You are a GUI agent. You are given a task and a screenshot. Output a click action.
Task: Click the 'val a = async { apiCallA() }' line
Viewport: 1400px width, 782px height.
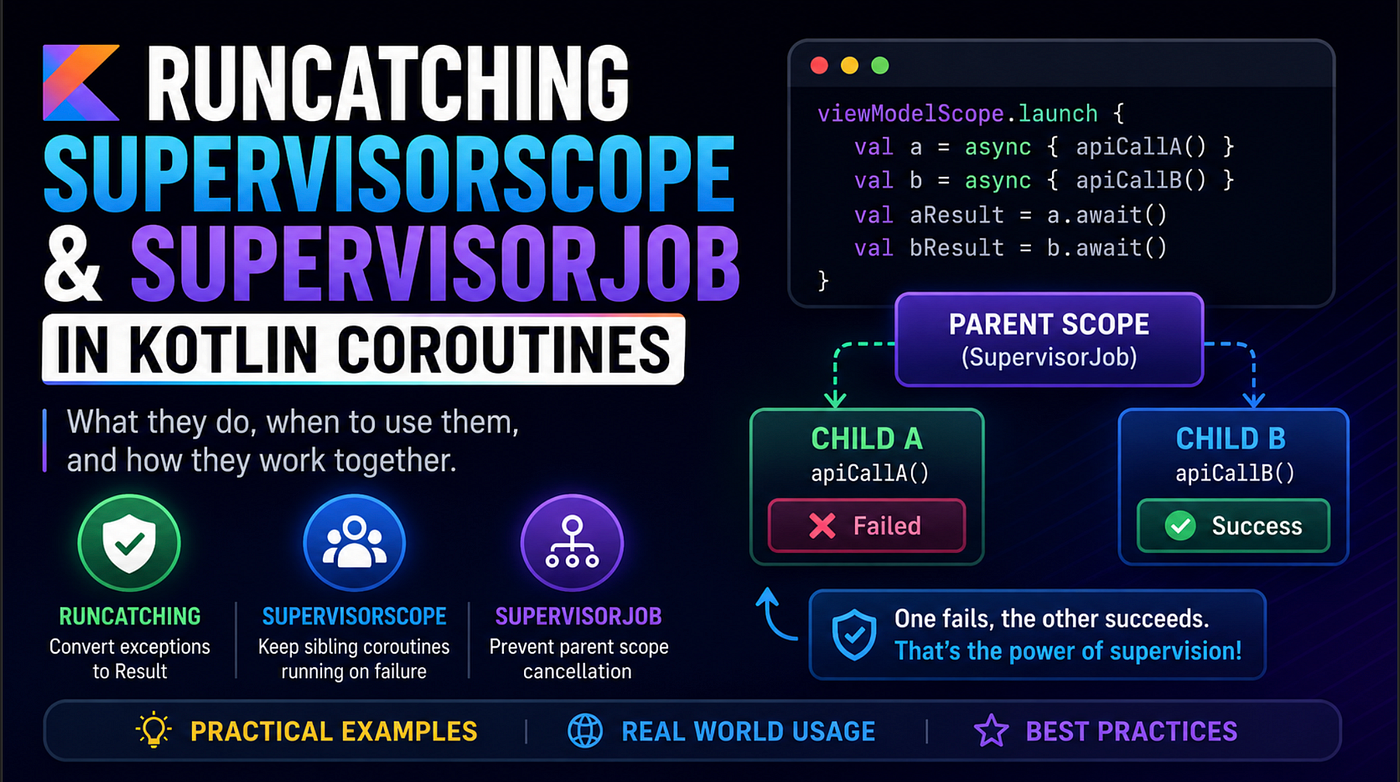tap(1045, 147)
